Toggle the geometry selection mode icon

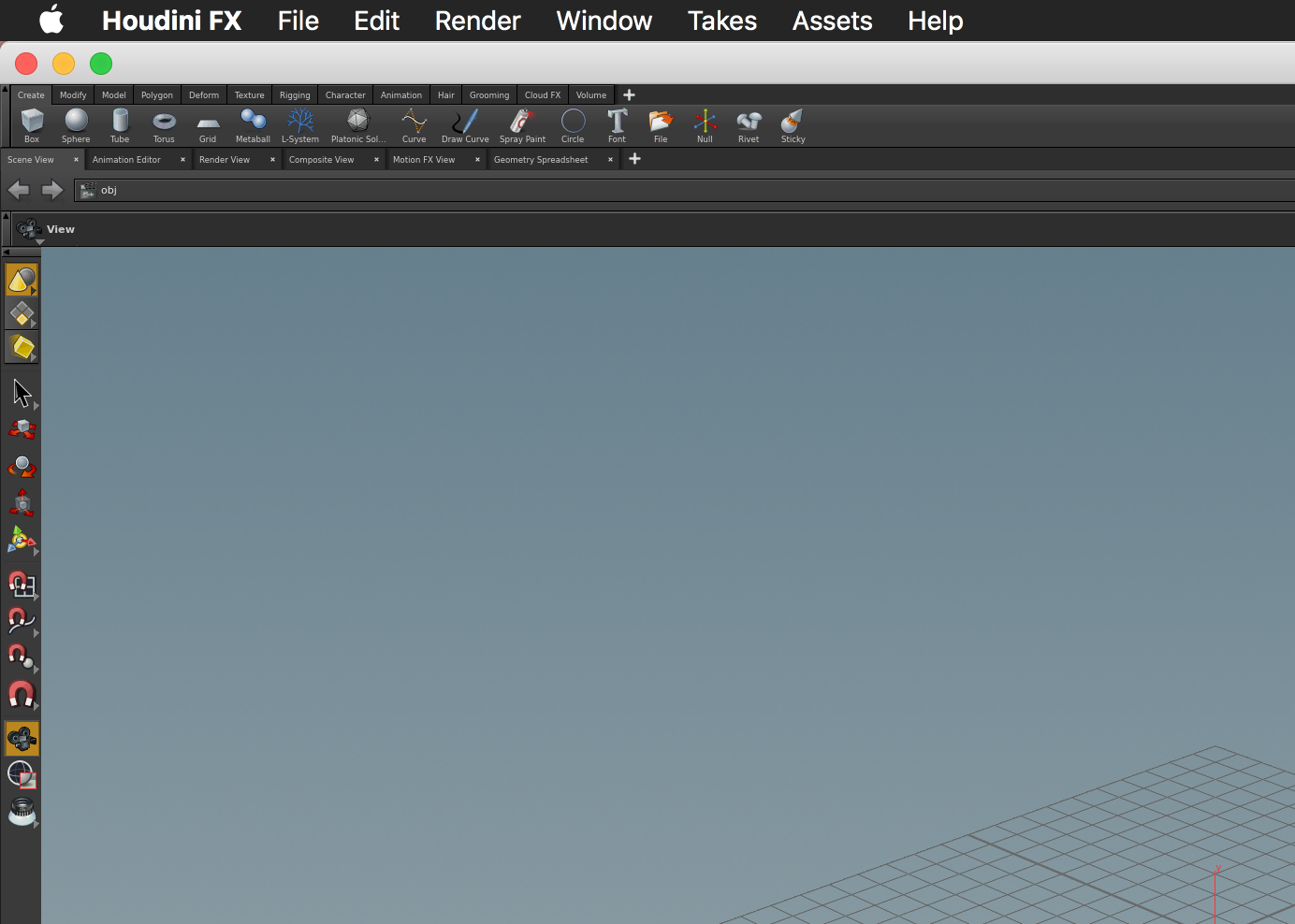pos(22,313)
